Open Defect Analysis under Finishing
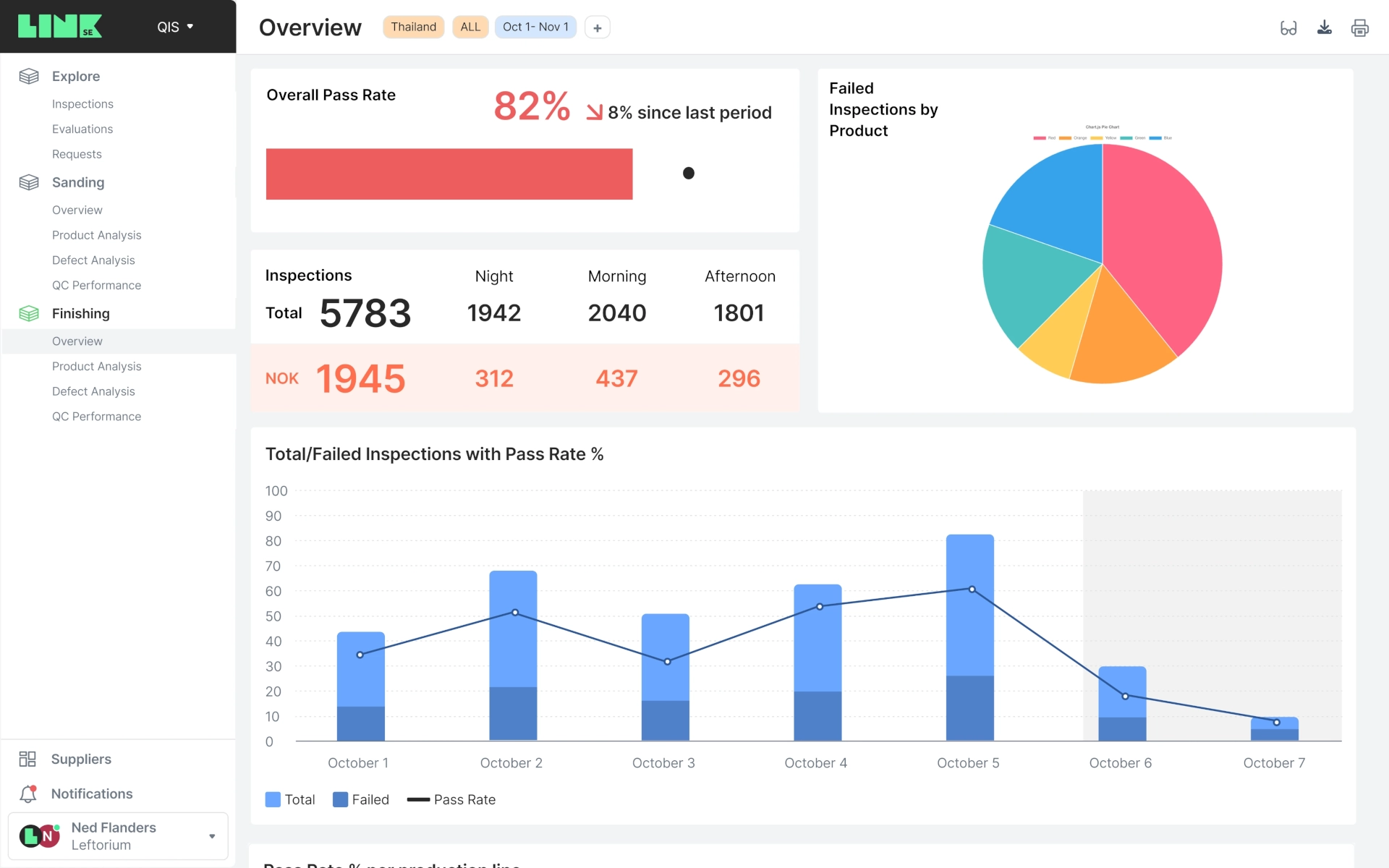 (x=93, y=391)
